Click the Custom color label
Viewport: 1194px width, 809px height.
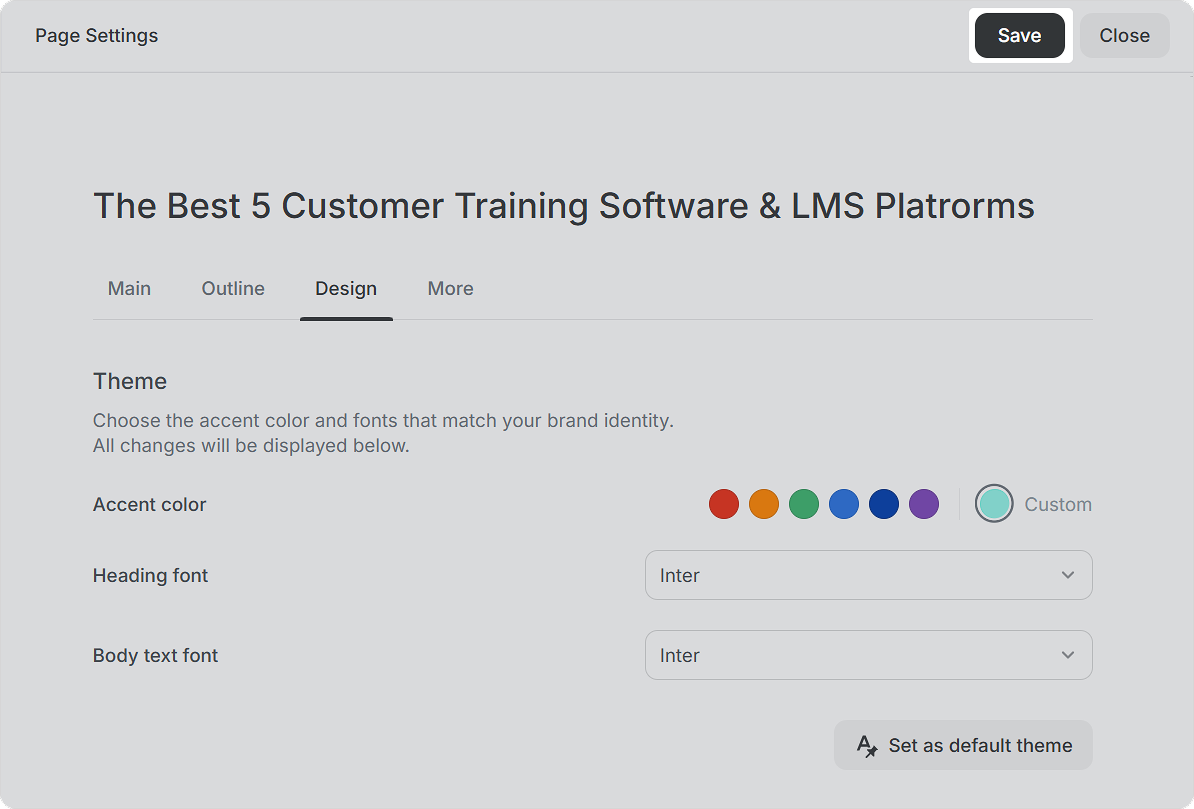click(x=1058, y=504)
